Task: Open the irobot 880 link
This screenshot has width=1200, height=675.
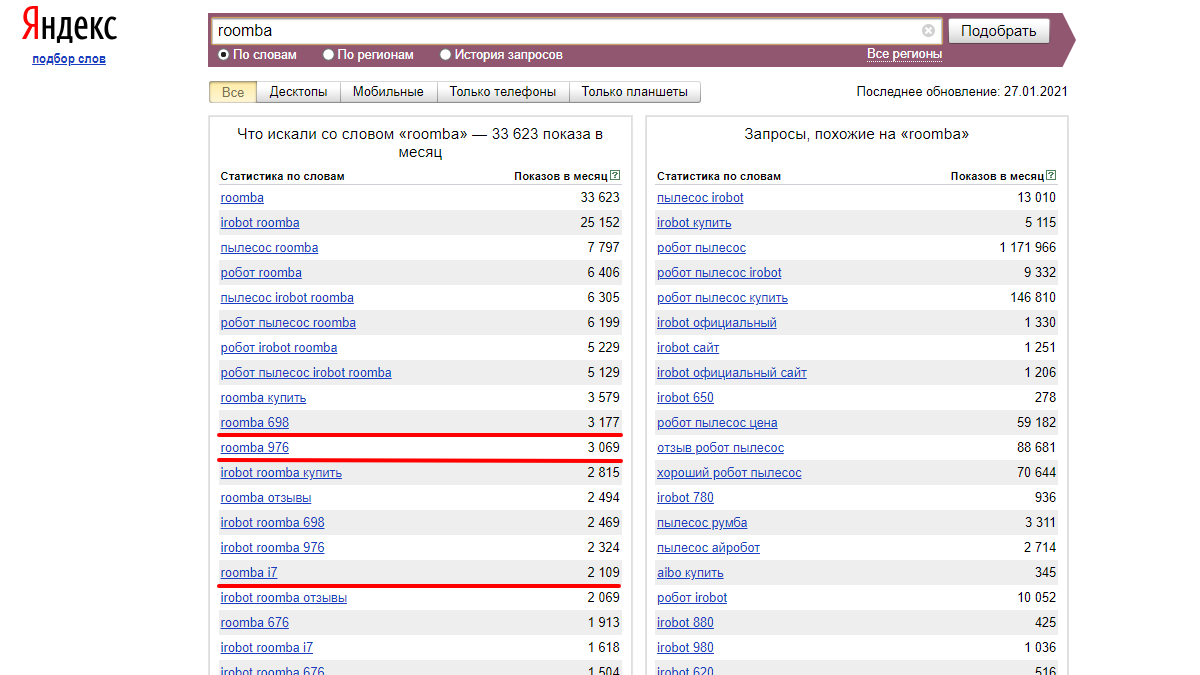Action: (685, 623)
